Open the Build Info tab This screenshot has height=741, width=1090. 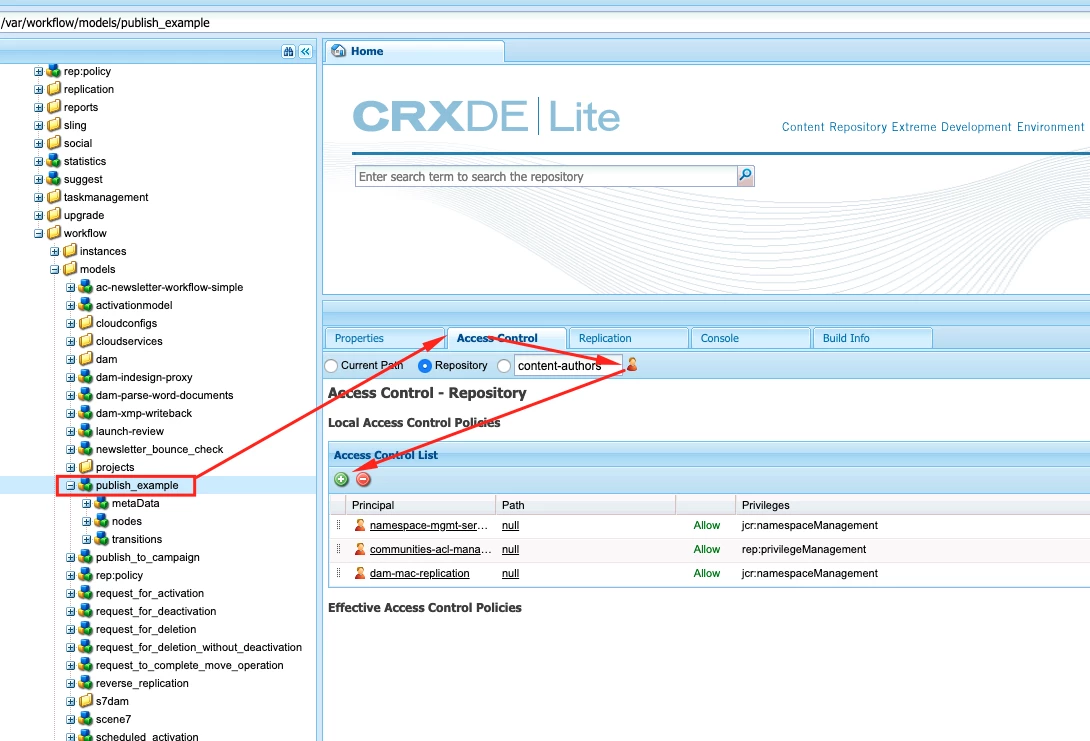click(872, 338)
